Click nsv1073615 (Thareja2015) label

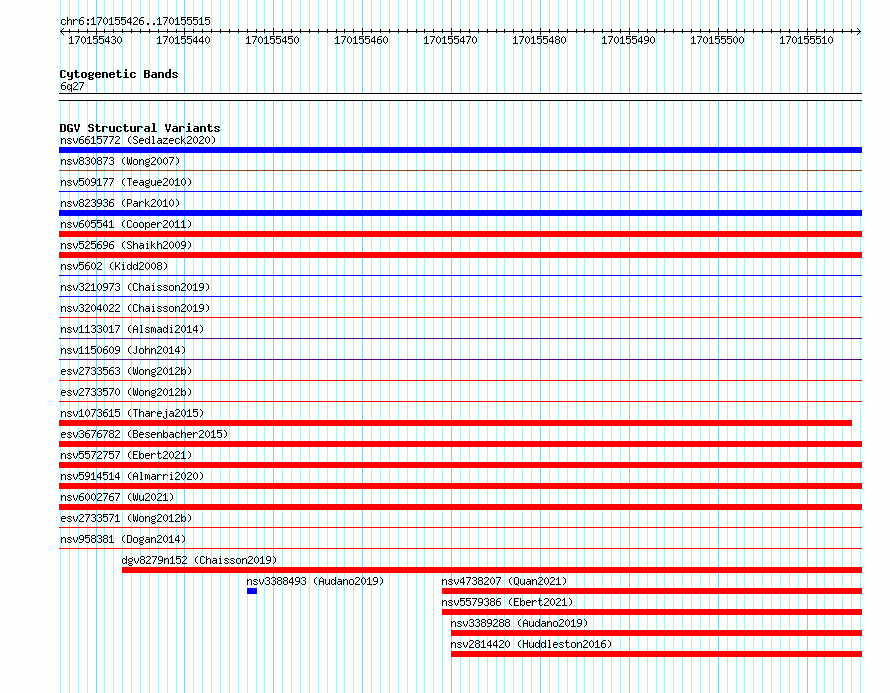(132, 413)
